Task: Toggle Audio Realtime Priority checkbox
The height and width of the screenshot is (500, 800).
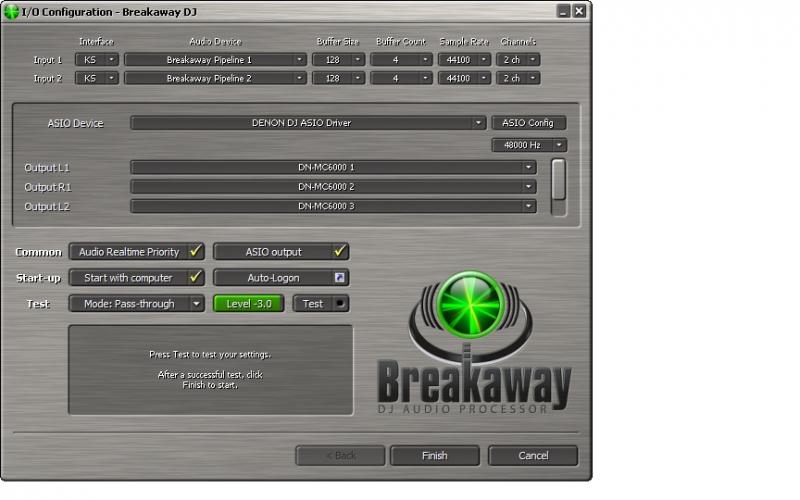Action: [x=197, y=252]
